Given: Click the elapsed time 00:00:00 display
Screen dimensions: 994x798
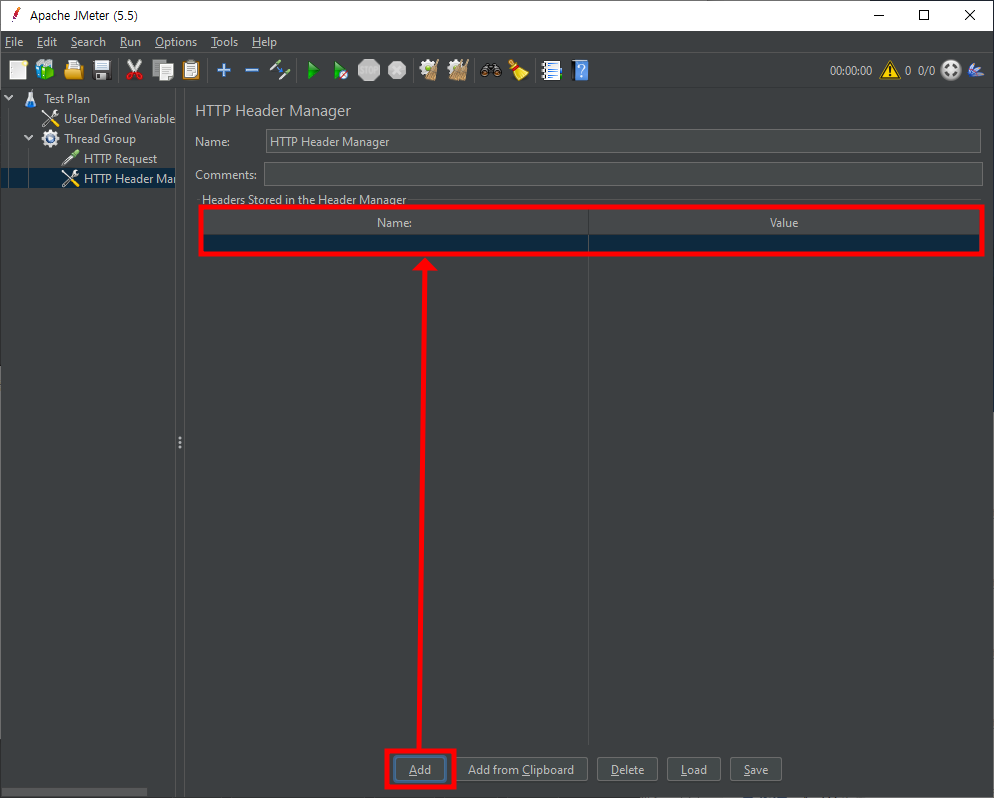Looking at the screenshot, I should [x=851, y=70].
